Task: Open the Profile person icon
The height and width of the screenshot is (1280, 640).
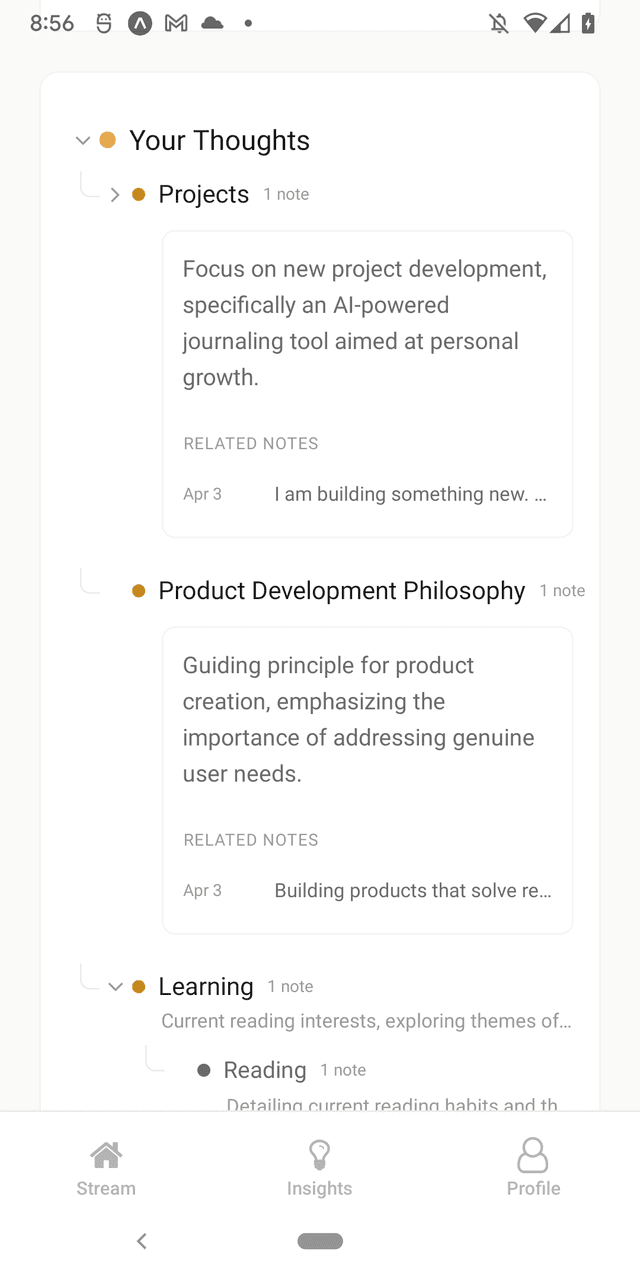Action: (533, 1156)
